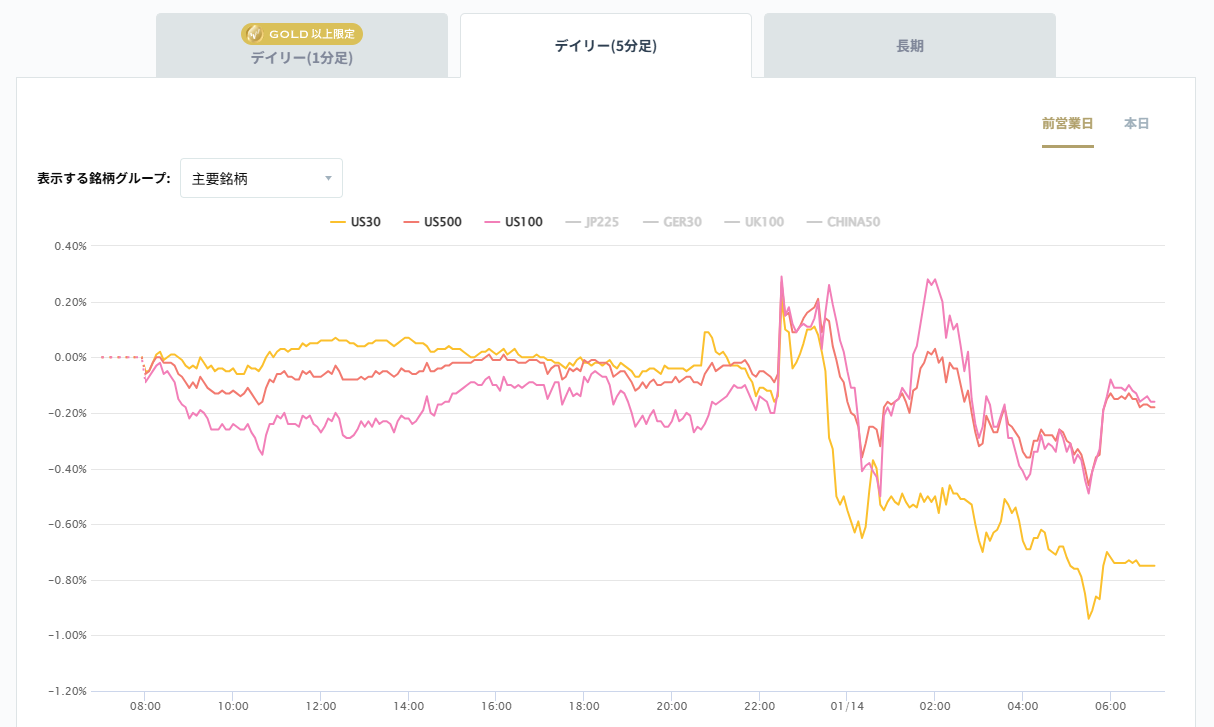
Task: Expand the 表示する銘柄グループ selection list
Action: 261,177
